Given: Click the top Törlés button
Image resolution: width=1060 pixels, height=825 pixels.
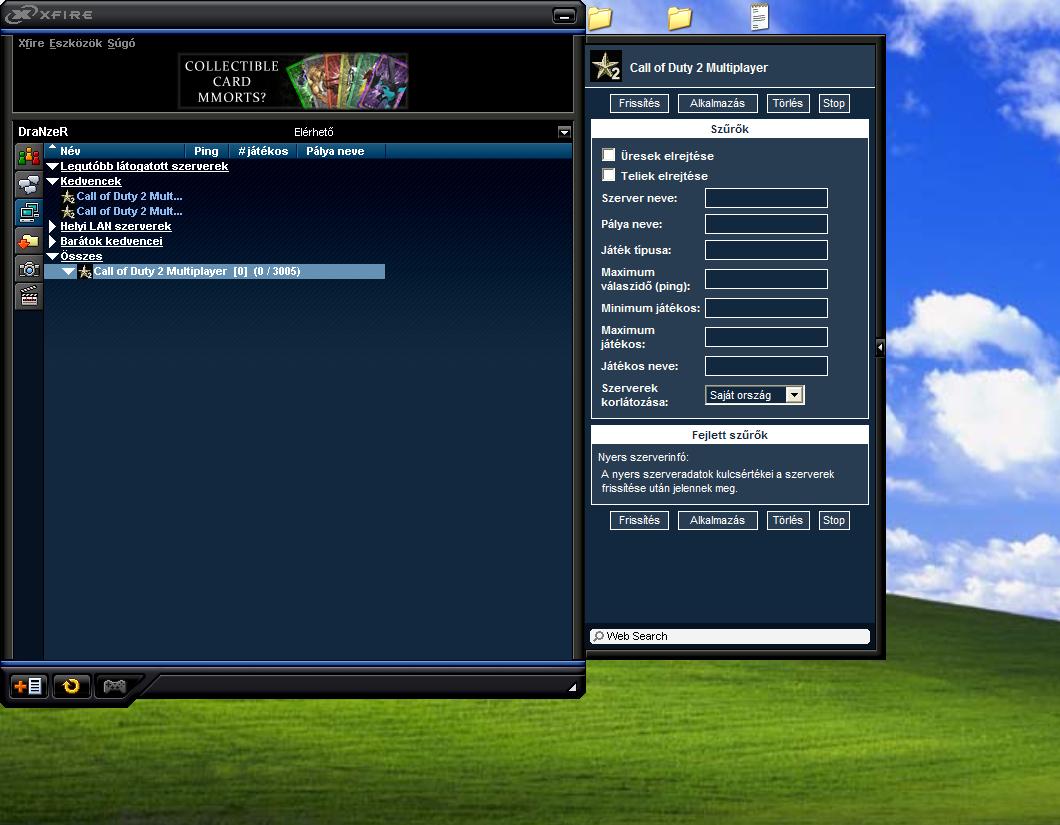Looking at the screenshot, I should [x=788, y=103].
